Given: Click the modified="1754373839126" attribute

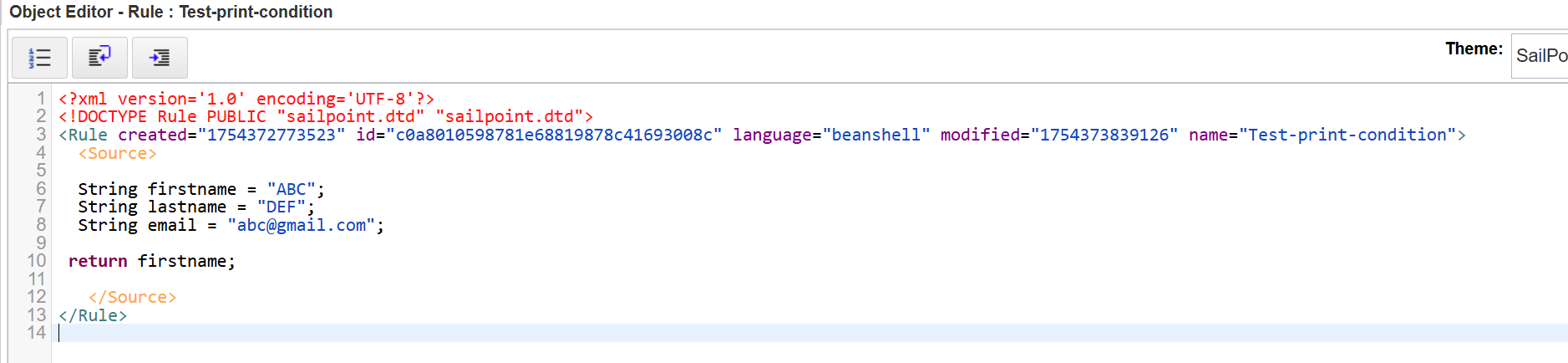Looking at the screenshot, I should click(1059, 135).
